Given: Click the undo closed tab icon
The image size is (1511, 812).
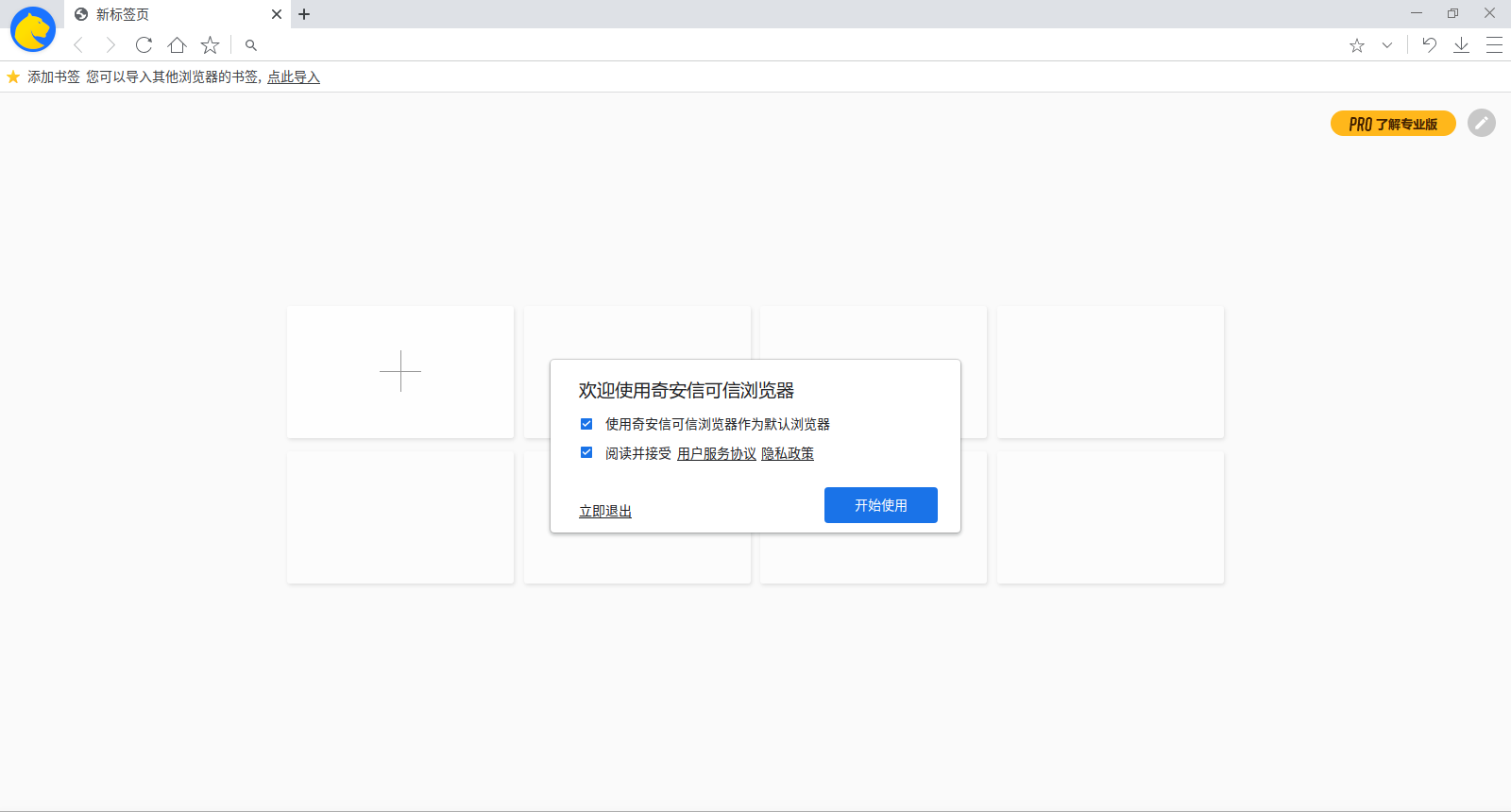Looking at the screenshot, I should coord(1429,45).
